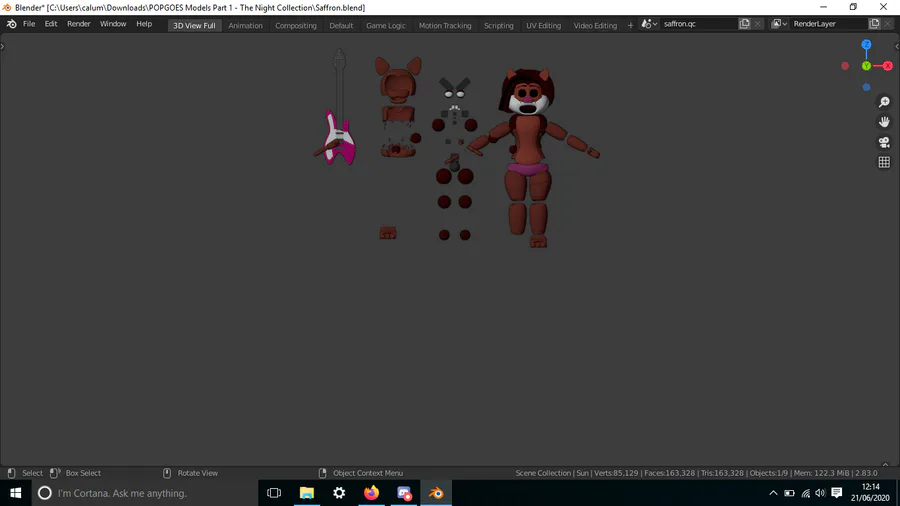Open the Wi-Fi network tray icon
The width and height of the screenshot is (900, 506).
click(x=806, y=493)
